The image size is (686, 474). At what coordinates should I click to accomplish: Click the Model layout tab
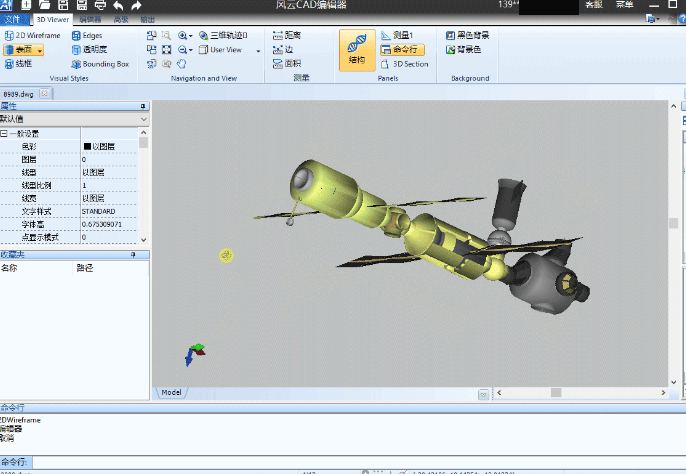(x=171, y=392)
